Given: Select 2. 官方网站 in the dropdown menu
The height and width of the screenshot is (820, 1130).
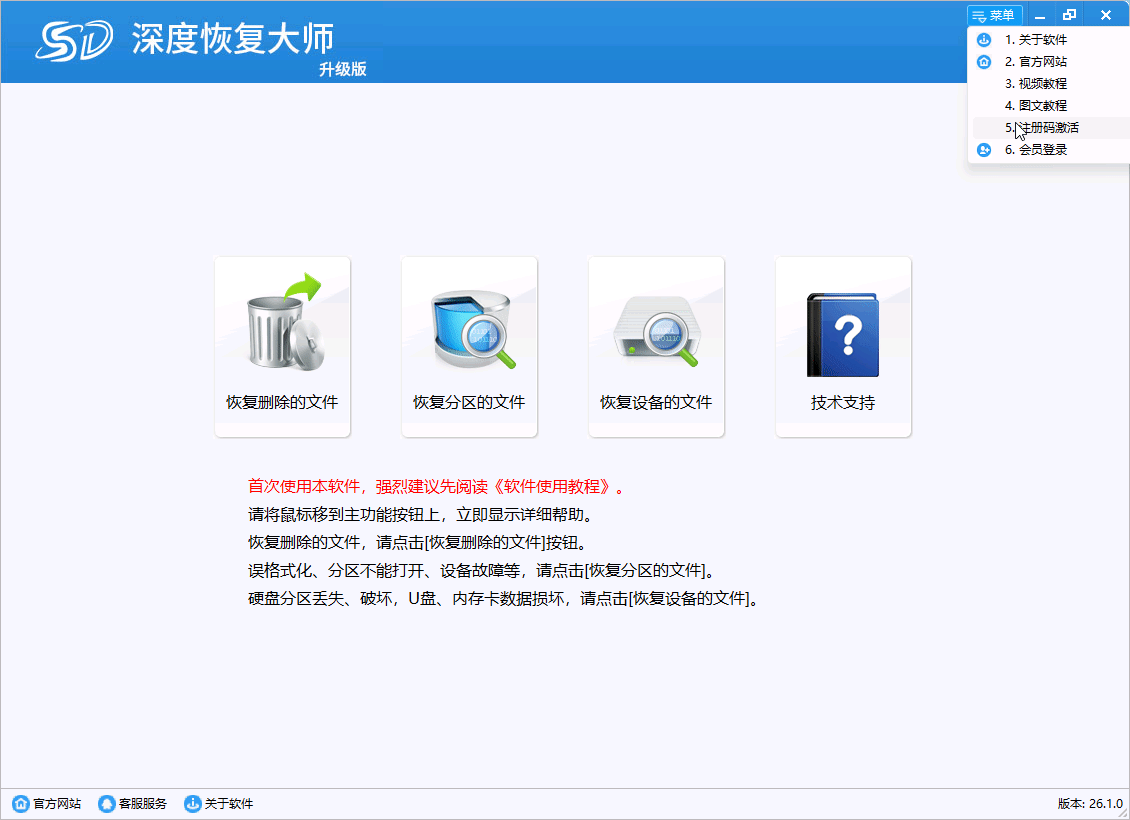Looking at the screenshot, I should (x=1036, y=62).
